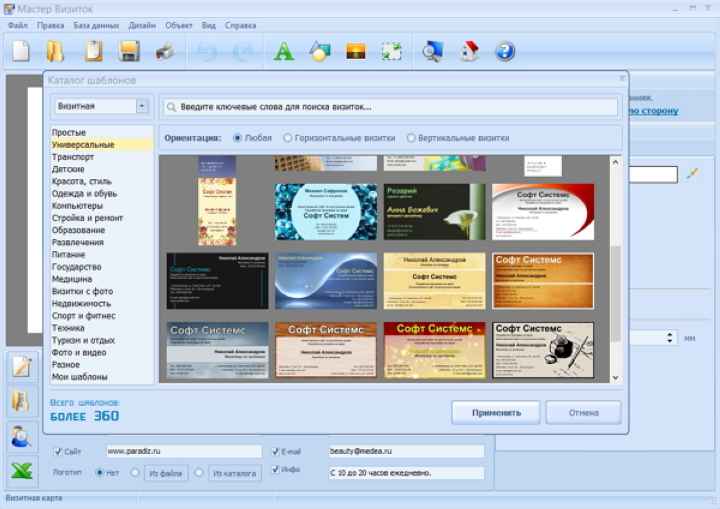The image size is (720, 509).
Task: Open the 'База данных' menu
Action: 94,24
